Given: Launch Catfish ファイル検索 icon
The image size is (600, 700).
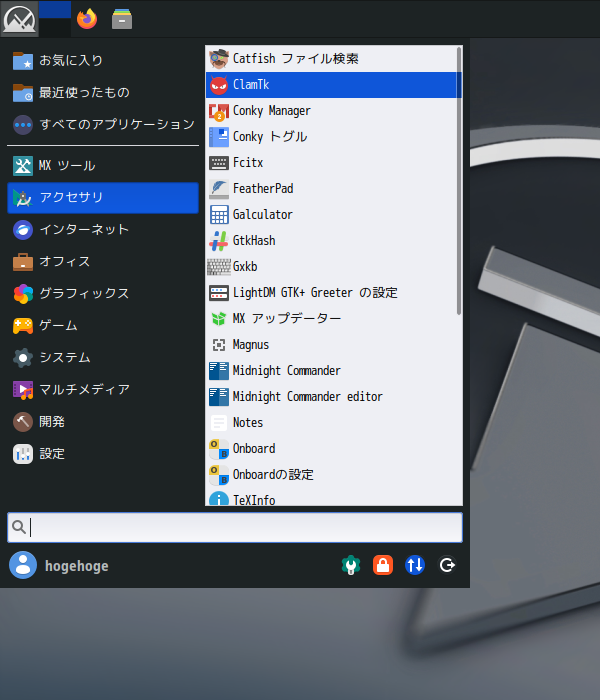Looking at the screenshot, I should [219, 59].
